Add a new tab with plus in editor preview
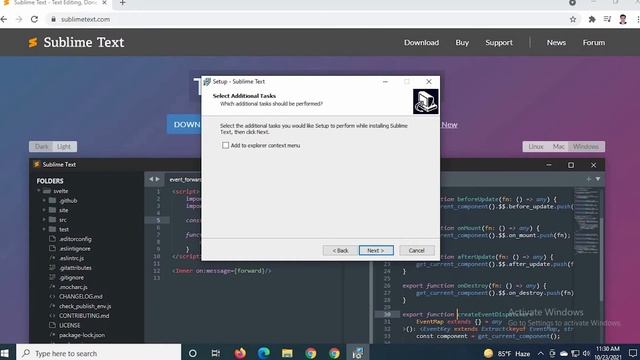This screenshot has width=640, height=360. (x=589, y=179)
